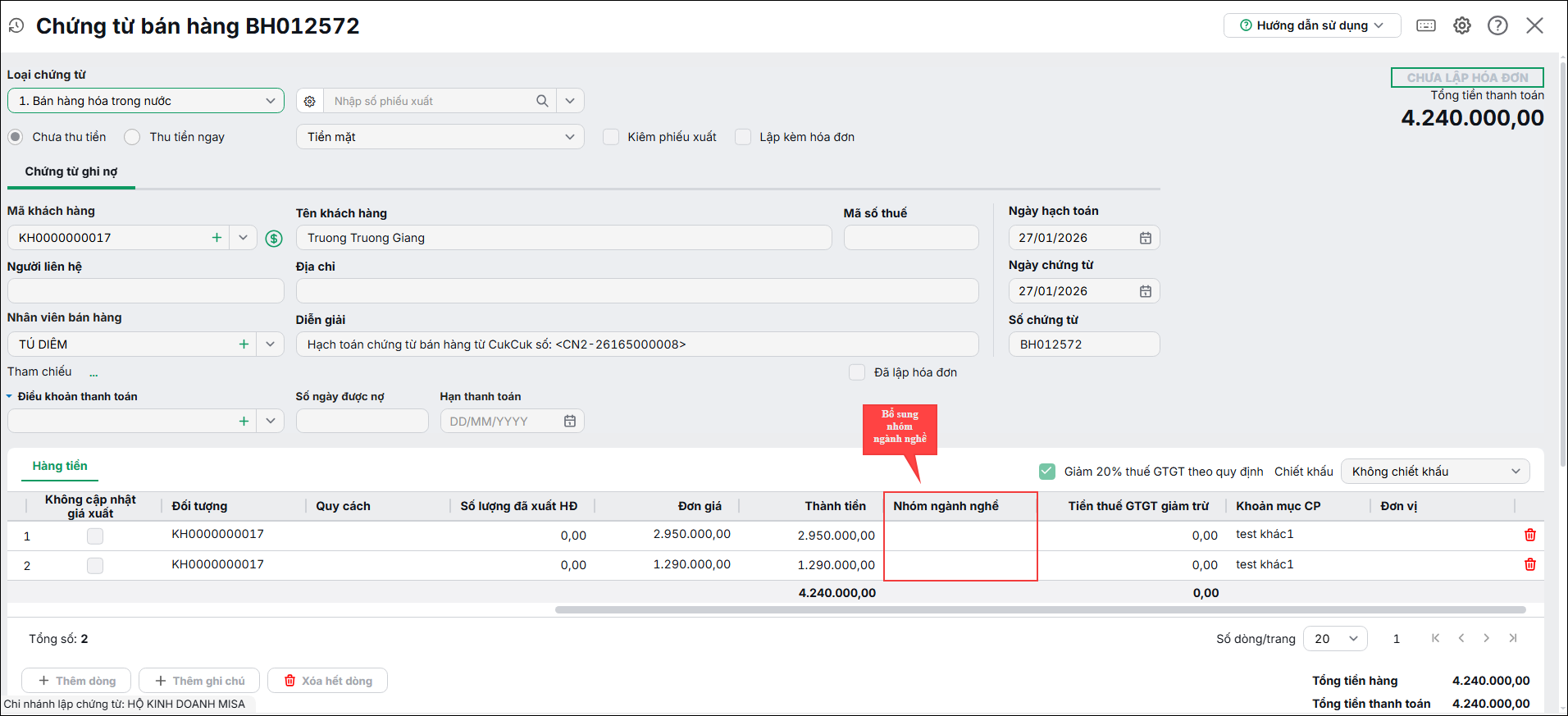This screenshot has width=1568, height=716.
Task: Open the Ngày hạch toán calendar picker
Action: 1146,238
